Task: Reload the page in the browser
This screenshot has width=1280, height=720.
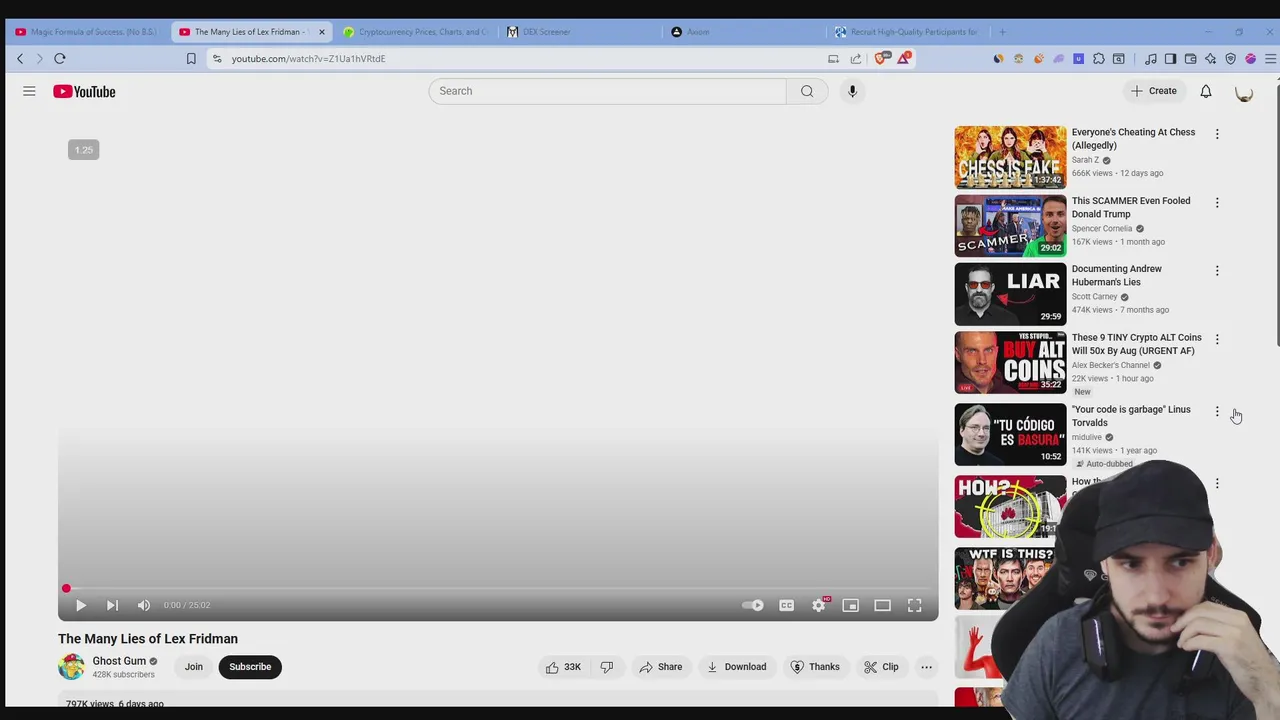Action: tap(60, 59)
